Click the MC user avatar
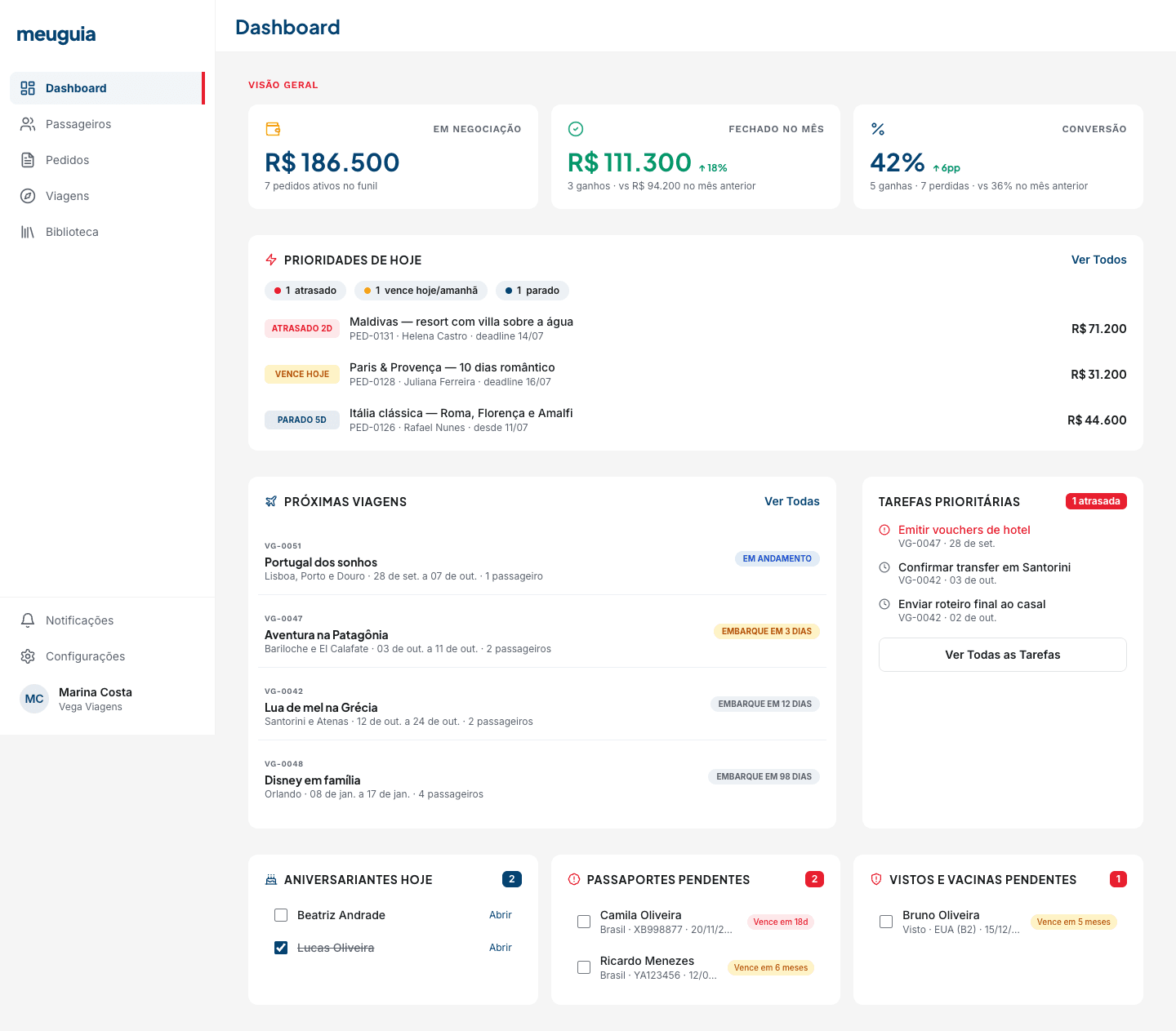Viewport: 1176px width, 1031px height. coord(34,699)
